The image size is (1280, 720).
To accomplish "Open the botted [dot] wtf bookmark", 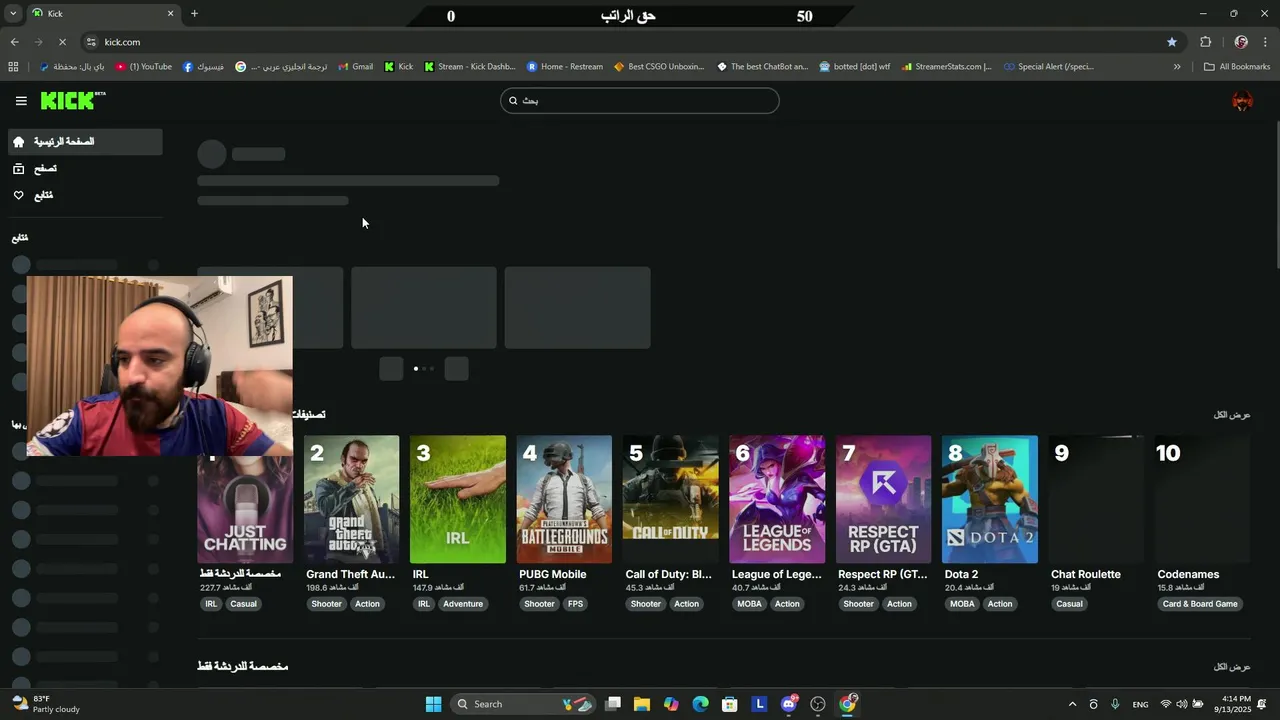I will (854, 67).
